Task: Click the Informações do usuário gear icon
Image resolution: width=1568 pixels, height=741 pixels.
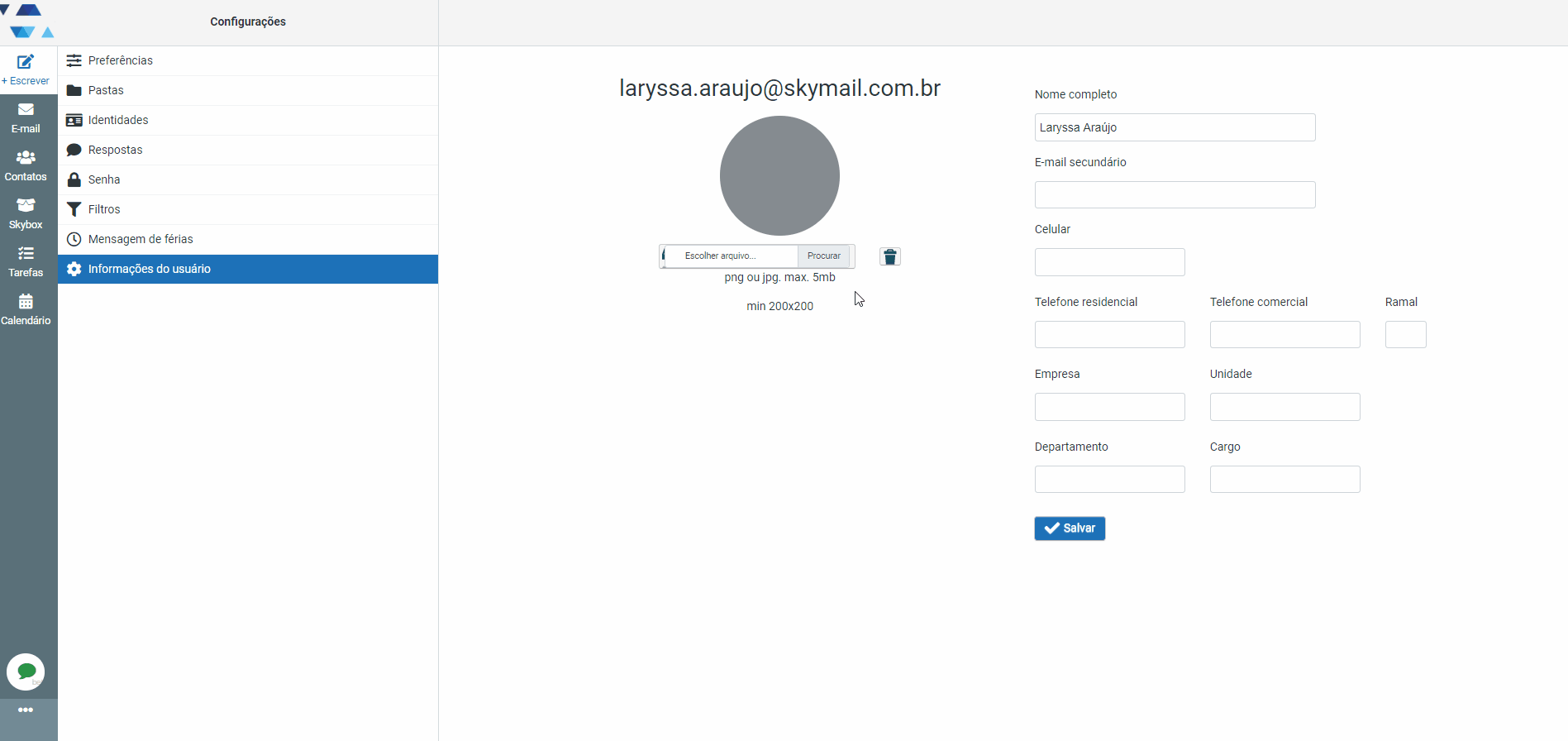Action: pos(74,269)
